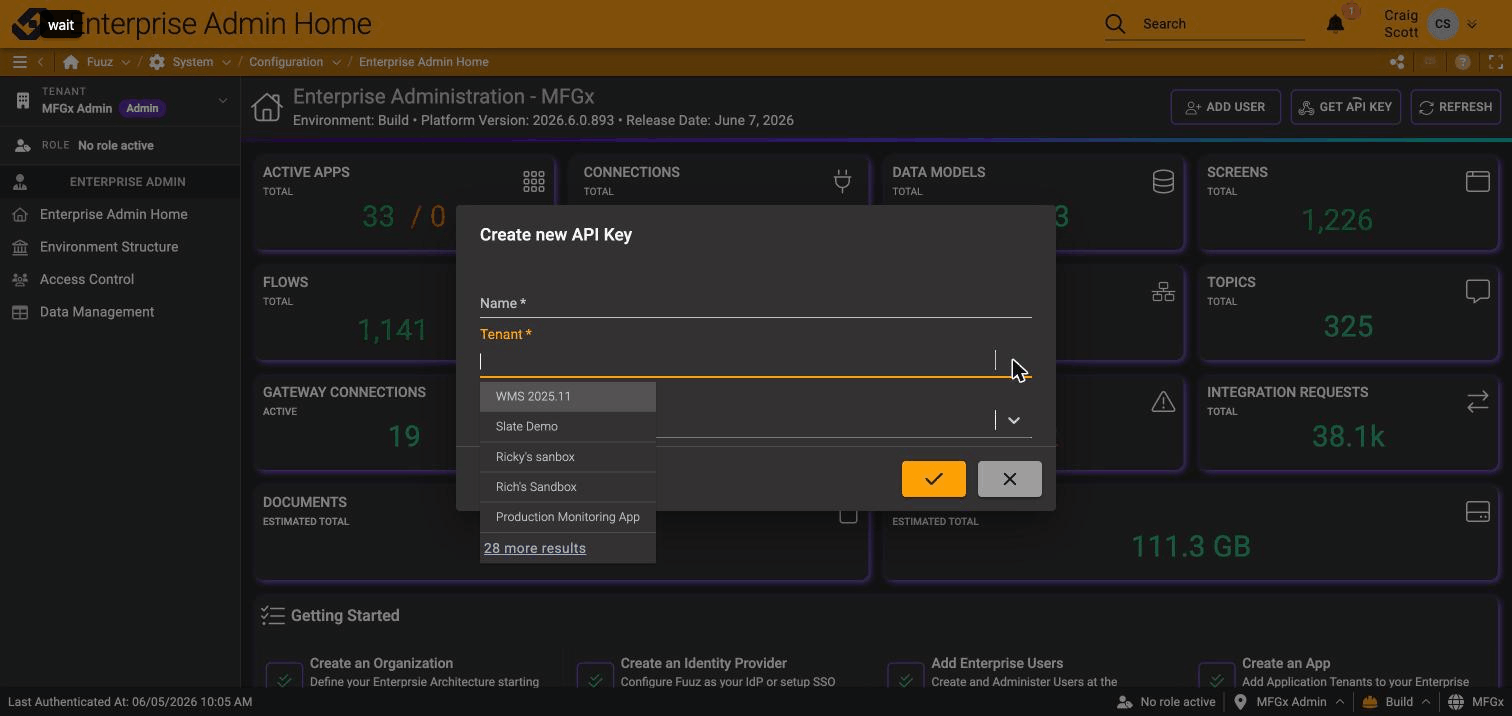Screen dimensions: 1512x716
Task: Select WMS 2025.11 tenant option
Action: [568, 396]
